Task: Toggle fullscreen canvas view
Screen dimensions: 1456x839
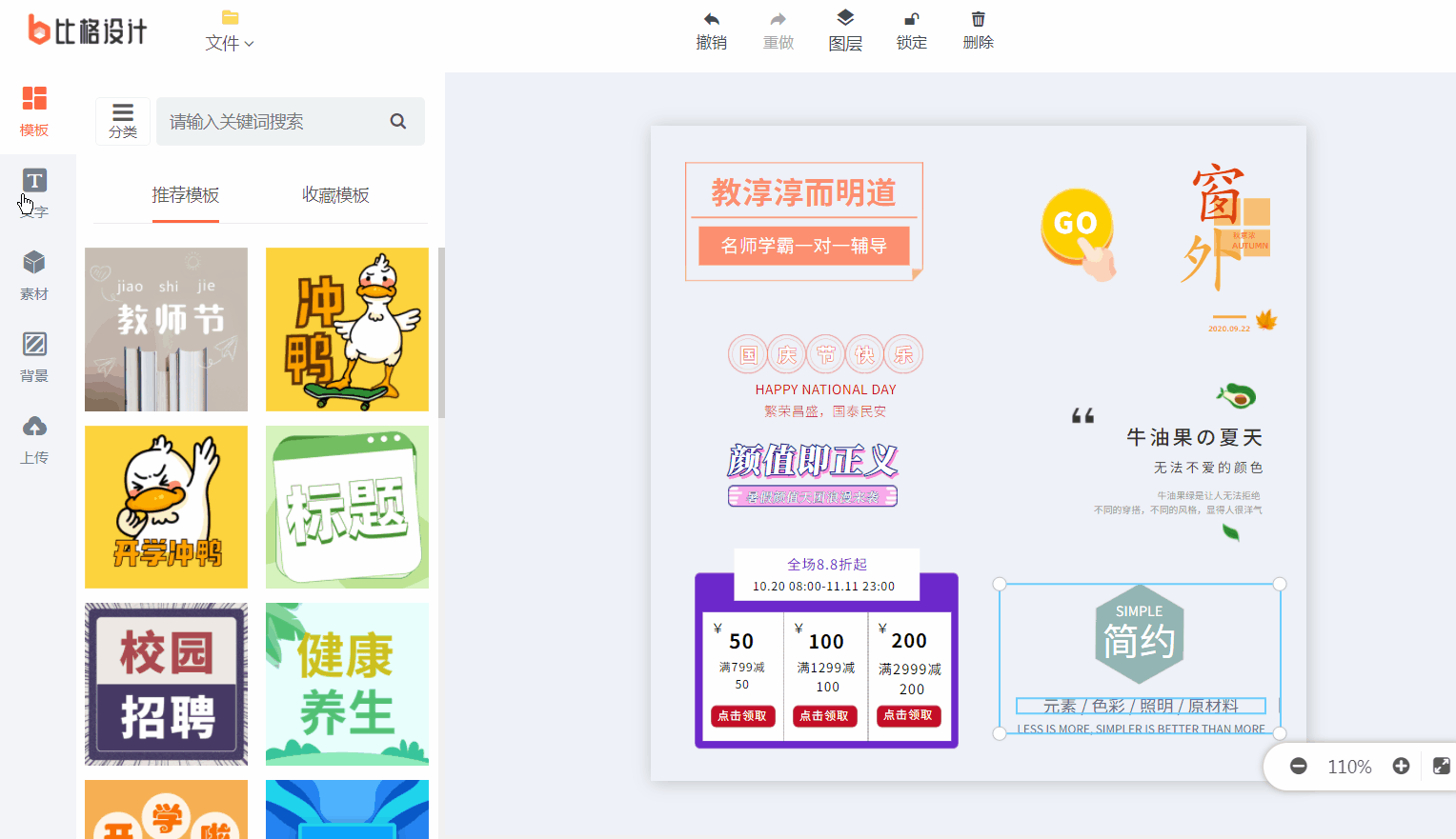Action: click(x=1441, y=767)
